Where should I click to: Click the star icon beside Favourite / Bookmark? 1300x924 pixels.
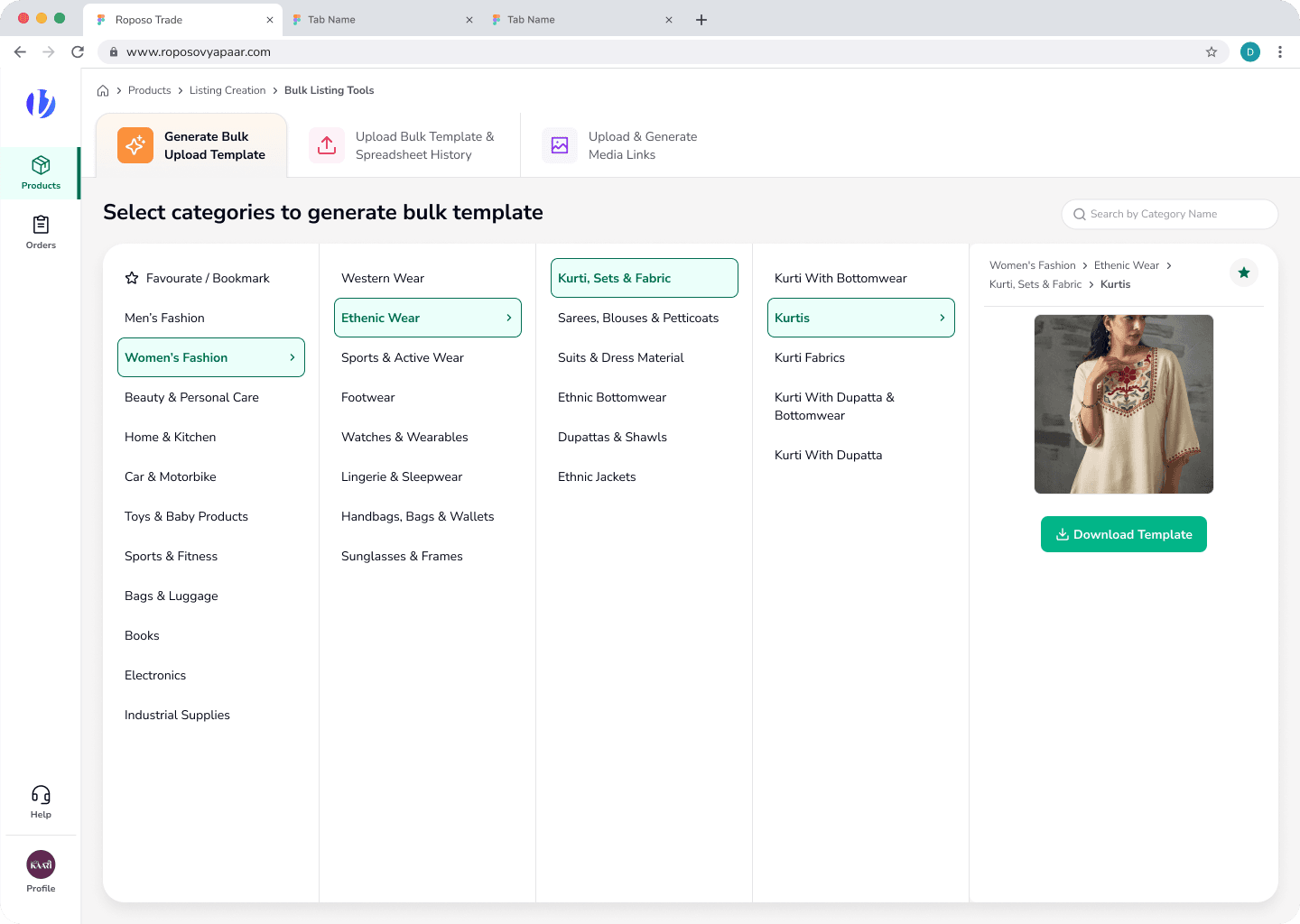[132, 278]
